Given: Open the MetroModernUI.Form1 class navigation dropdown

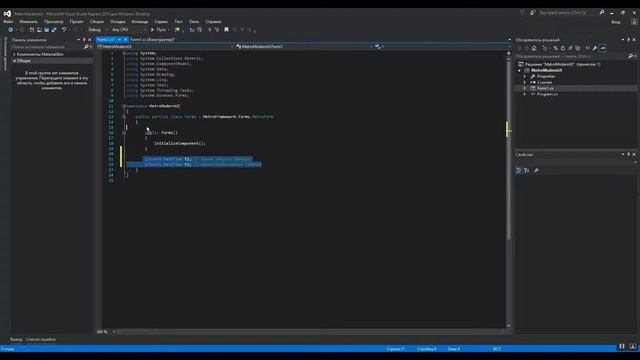Looking at the screenshot, I should tap(304, 47).
